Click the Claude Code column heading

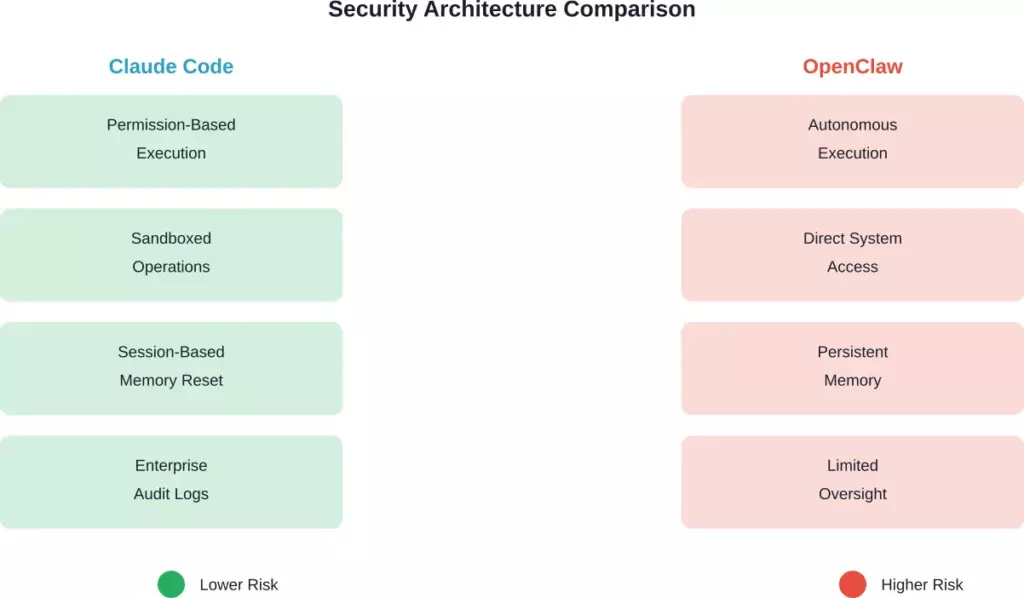(171, 67)
